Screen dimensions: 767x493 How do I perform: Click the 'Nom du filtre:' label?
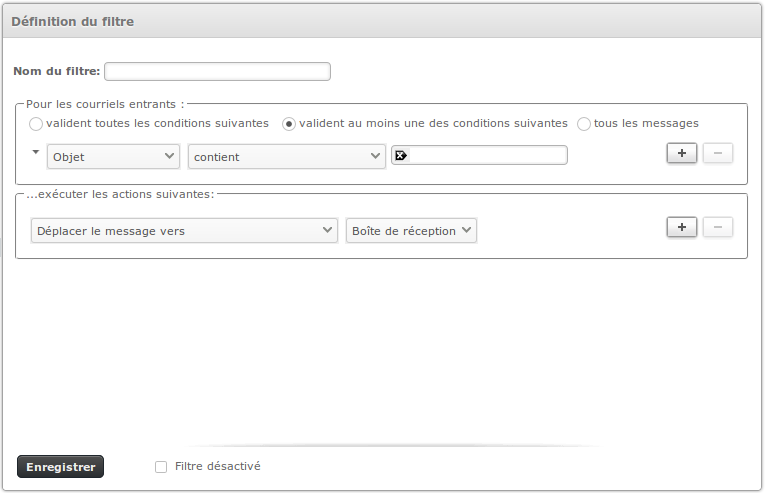pos(57,71)
